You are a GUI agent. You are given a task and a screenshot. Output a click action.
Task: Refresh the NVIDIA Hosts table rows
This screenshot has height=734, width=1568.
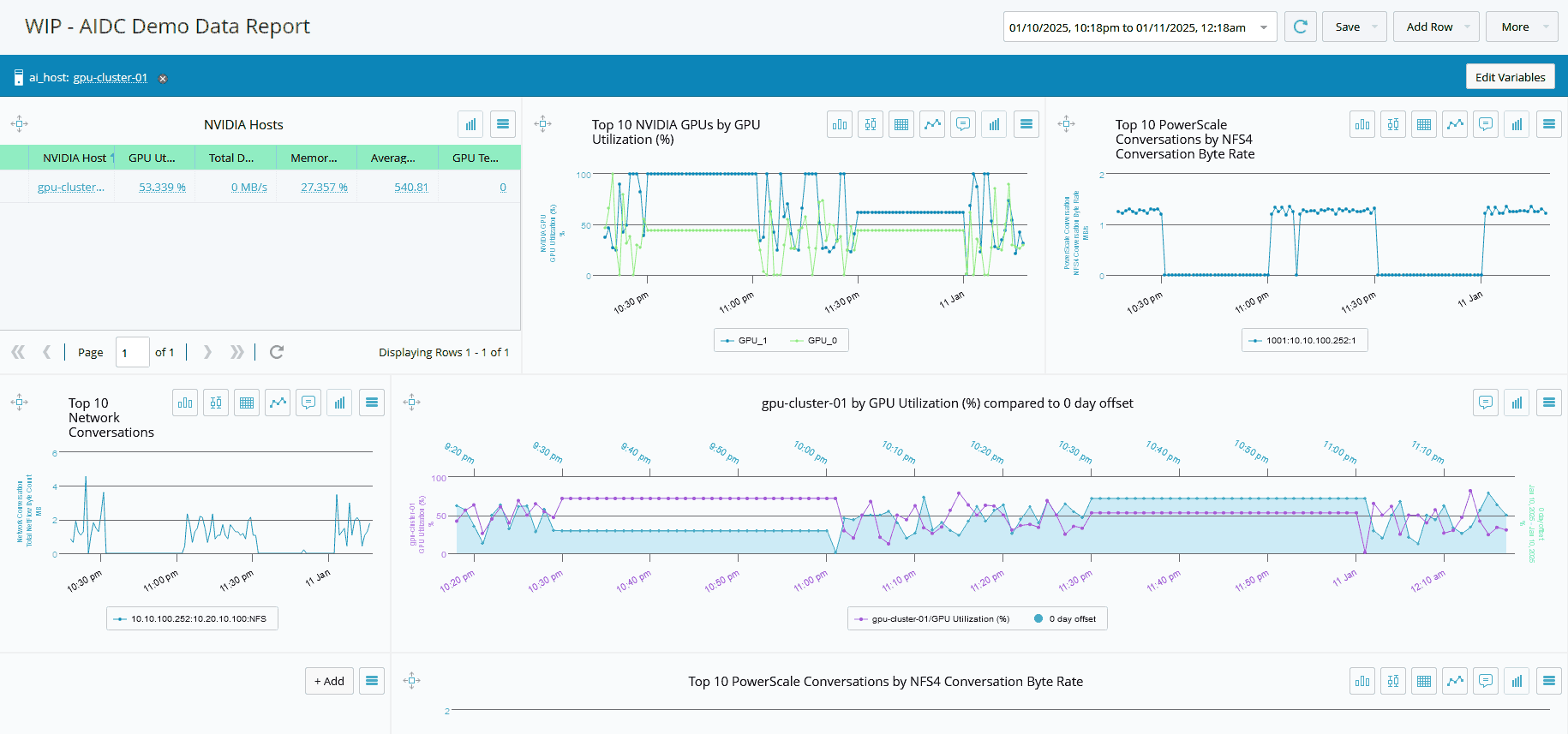pos(277,352)
